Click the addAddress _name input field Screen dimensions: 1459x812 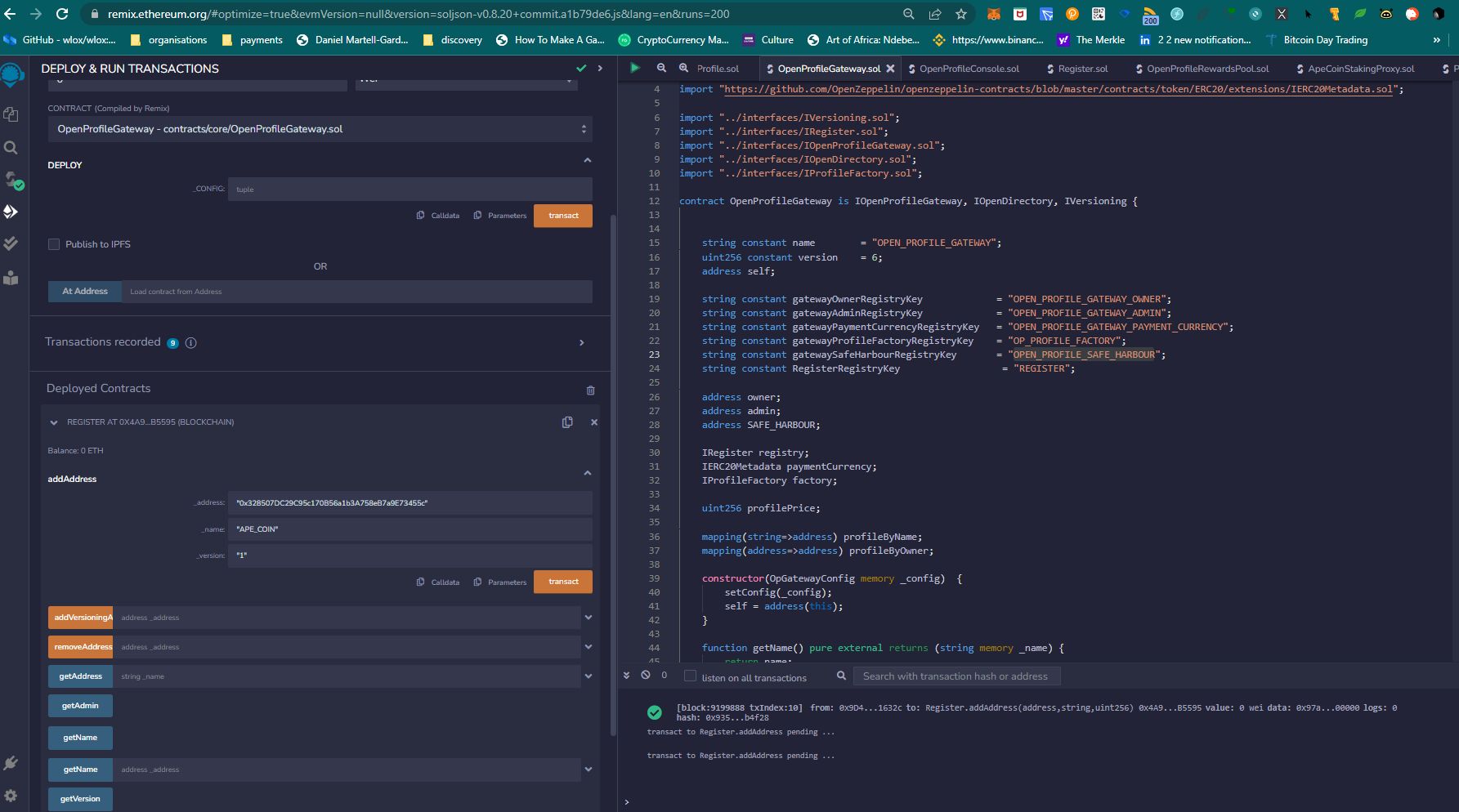[x=410, y=529]
